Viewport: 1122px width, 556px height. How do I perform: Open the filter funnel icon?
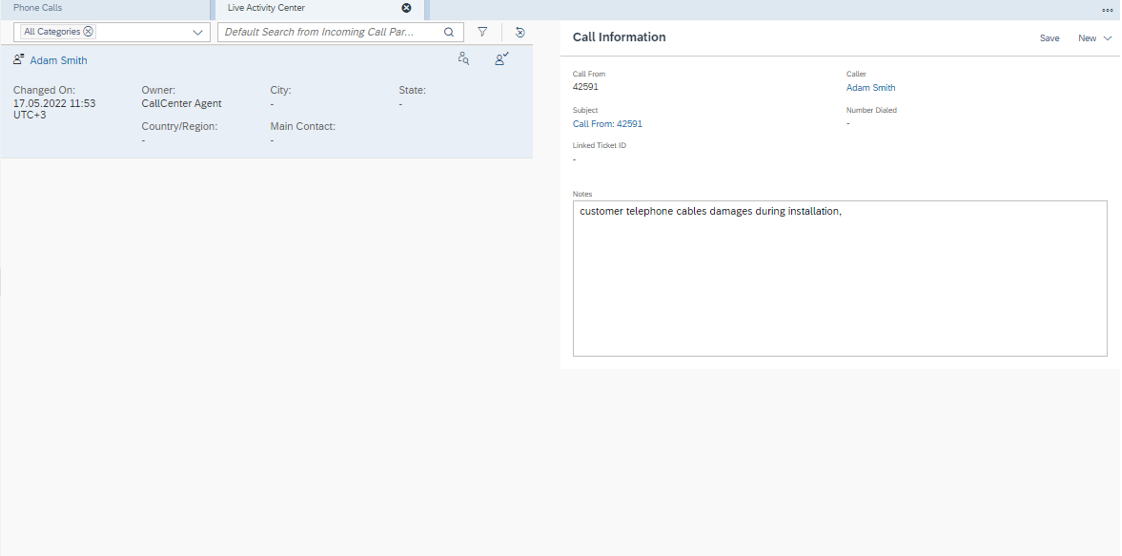point(482,32)
